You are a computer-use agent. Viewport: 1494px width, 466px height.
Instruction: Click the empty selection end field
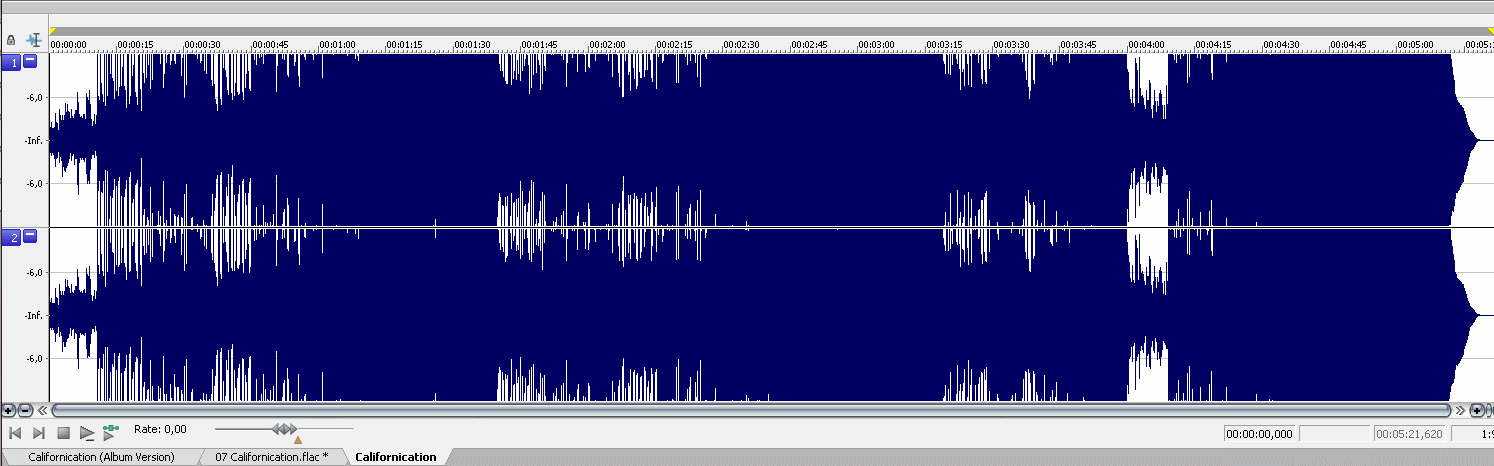1334,434
